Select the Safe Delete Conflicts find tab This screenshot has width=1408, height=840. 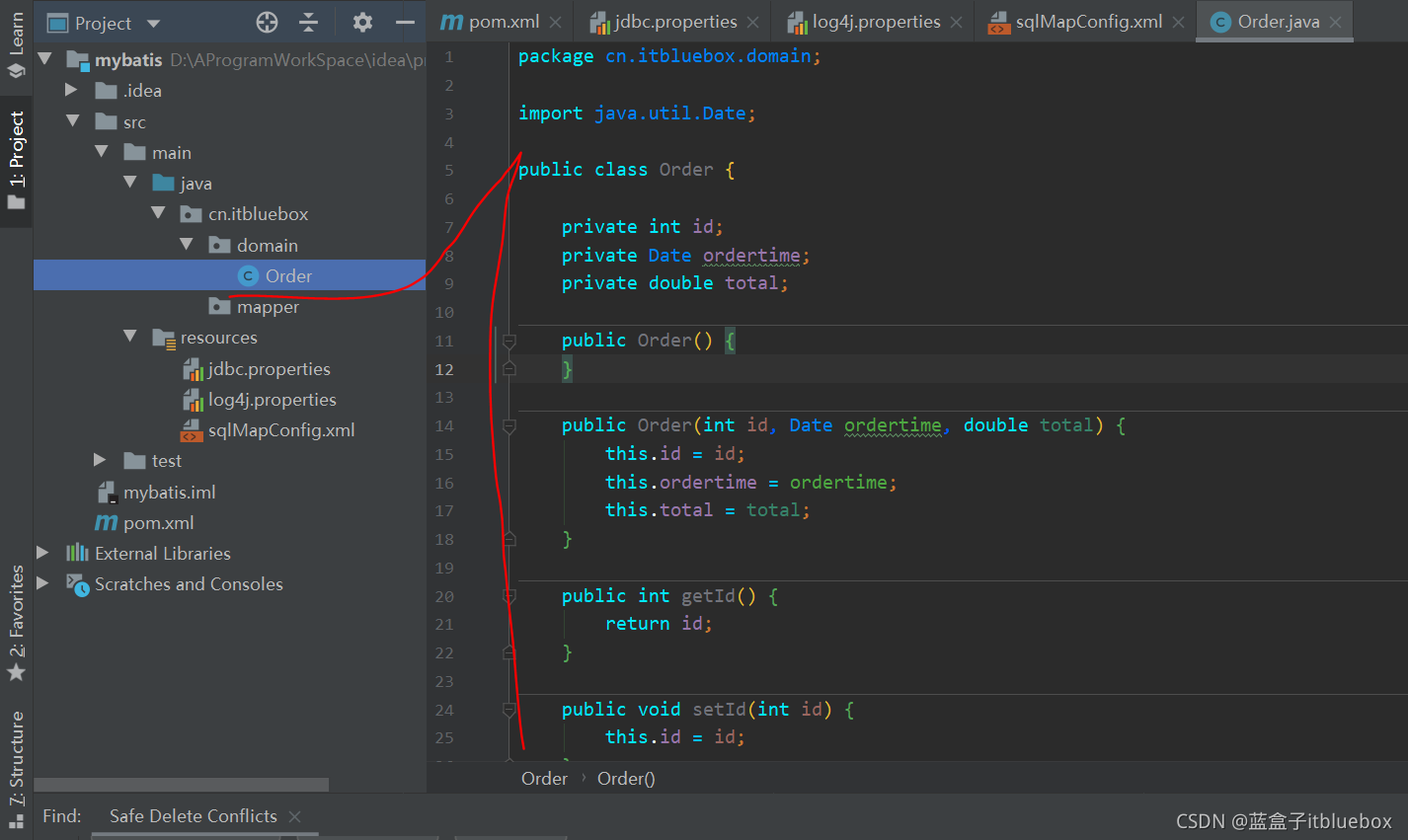click(194, 815)
